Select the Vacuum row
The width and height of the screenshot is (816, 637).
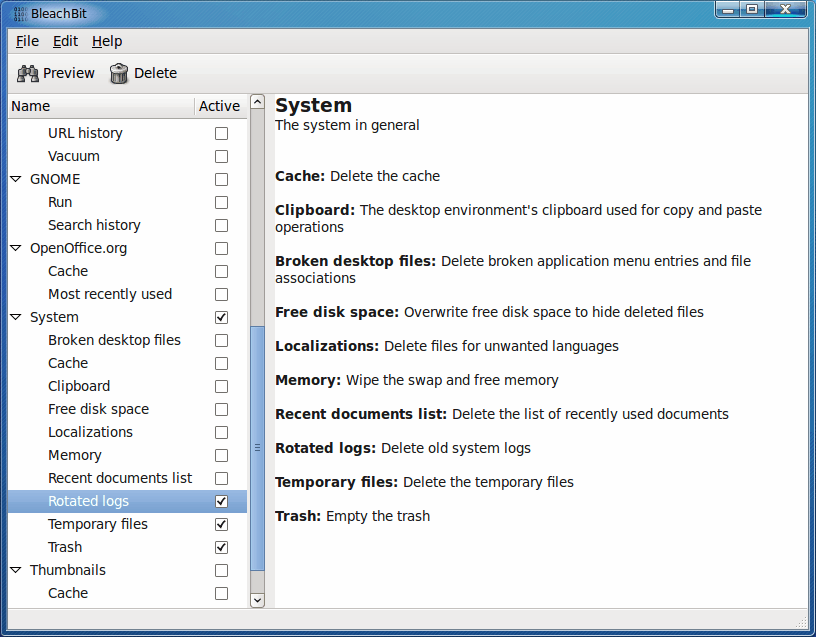(128, 156)
